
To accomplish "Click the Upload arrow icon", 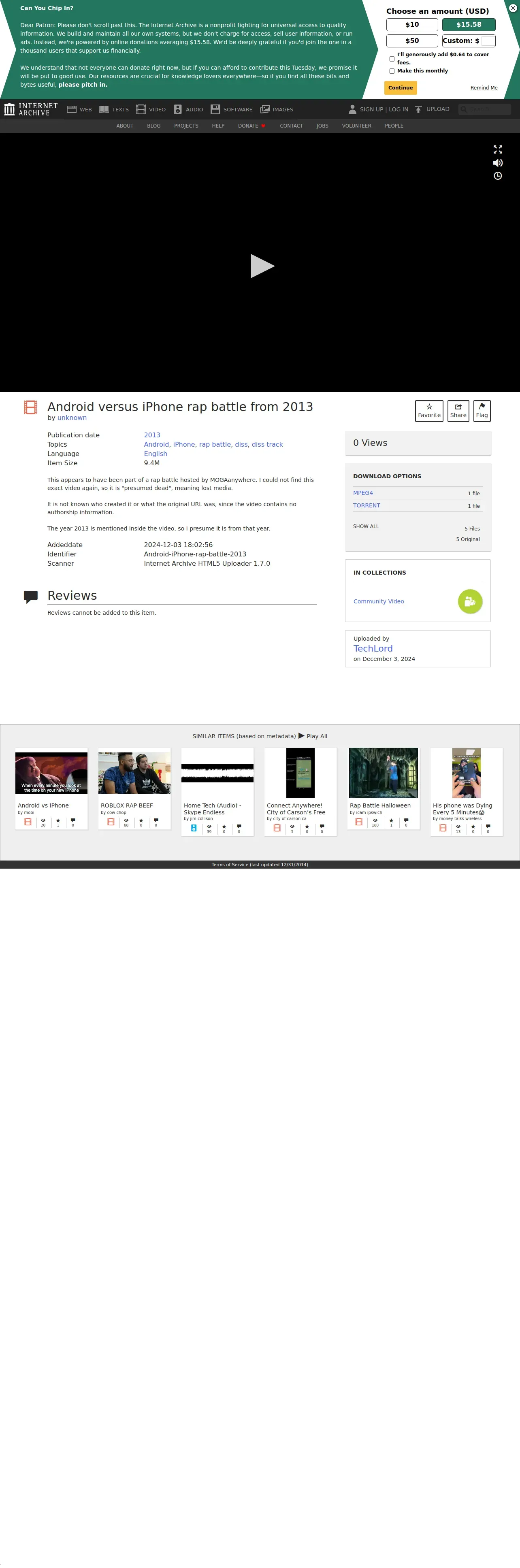I will click(418, 110).
